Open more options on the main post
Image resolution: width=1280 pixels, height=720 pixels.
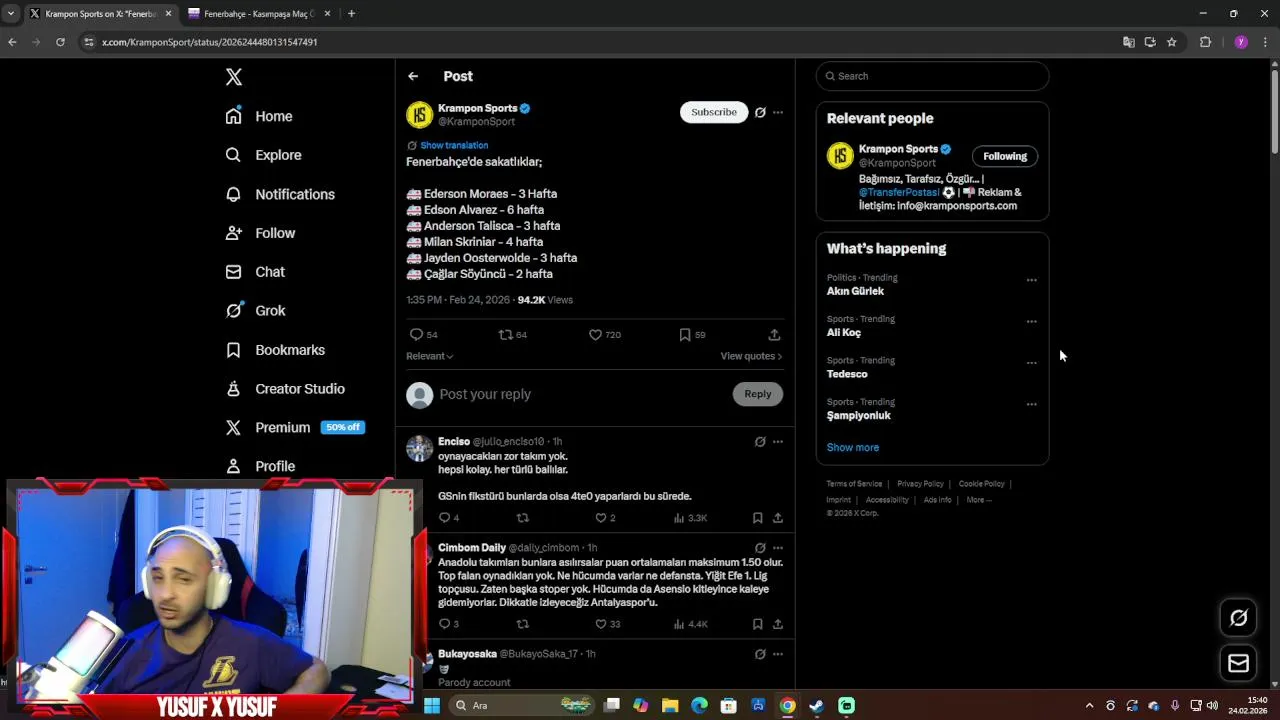[778, 112]
